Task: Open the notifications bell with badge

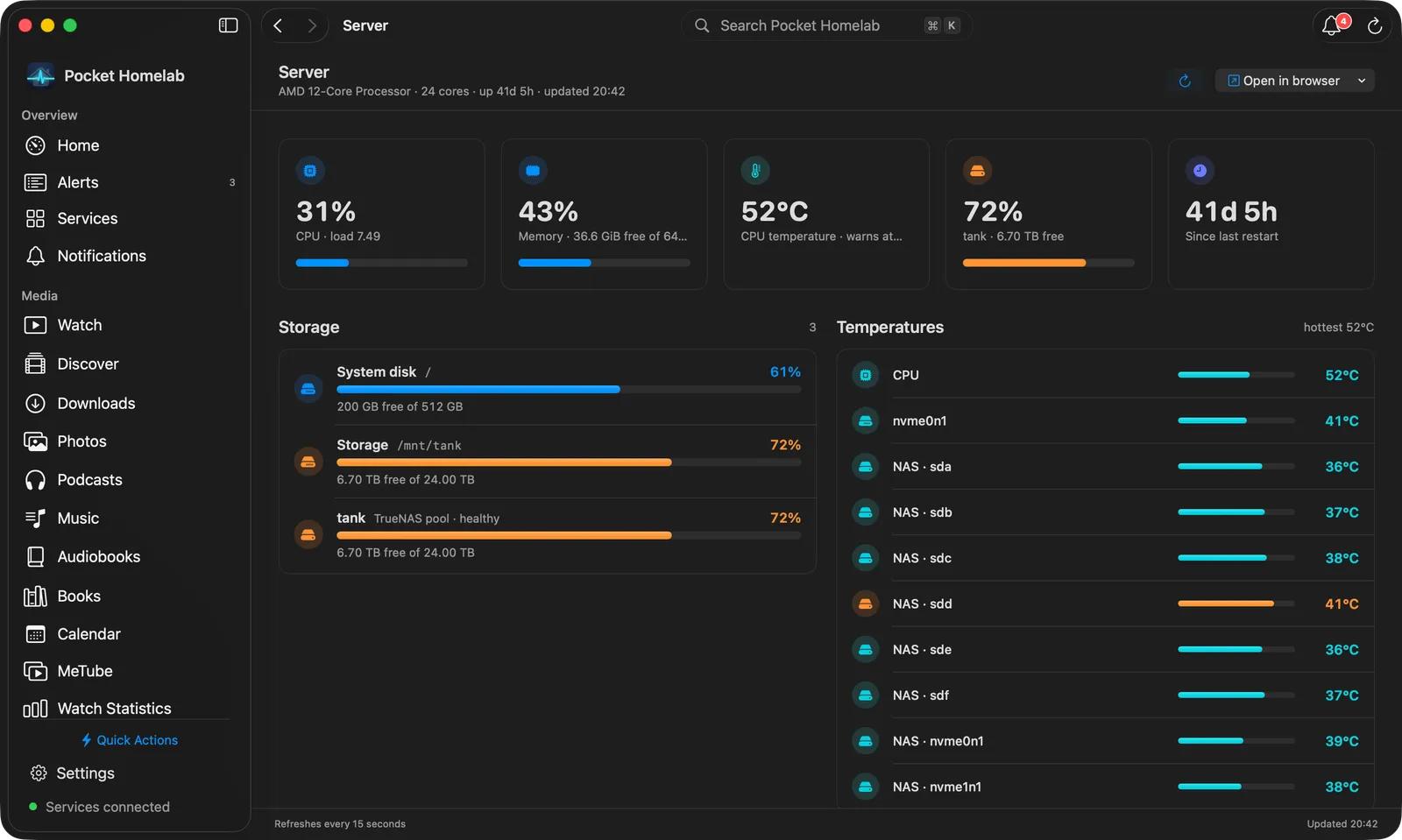Action: [x=1333, y=25]
